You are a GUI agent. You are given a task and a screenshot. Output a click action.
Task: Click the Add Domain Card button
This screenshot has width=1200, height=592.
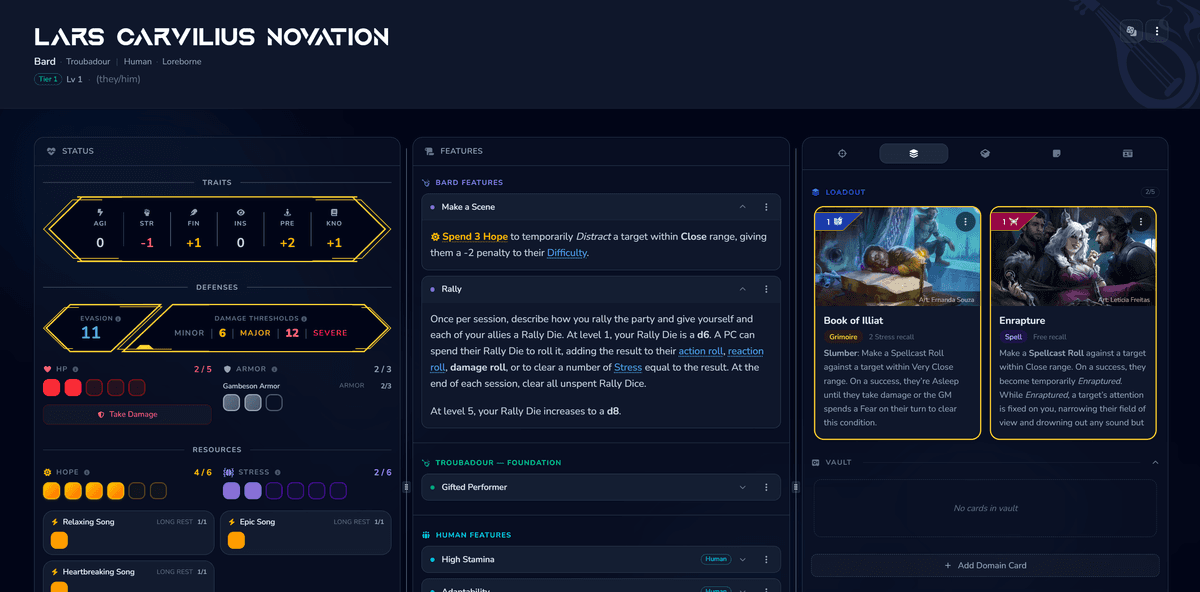[985, 565]
